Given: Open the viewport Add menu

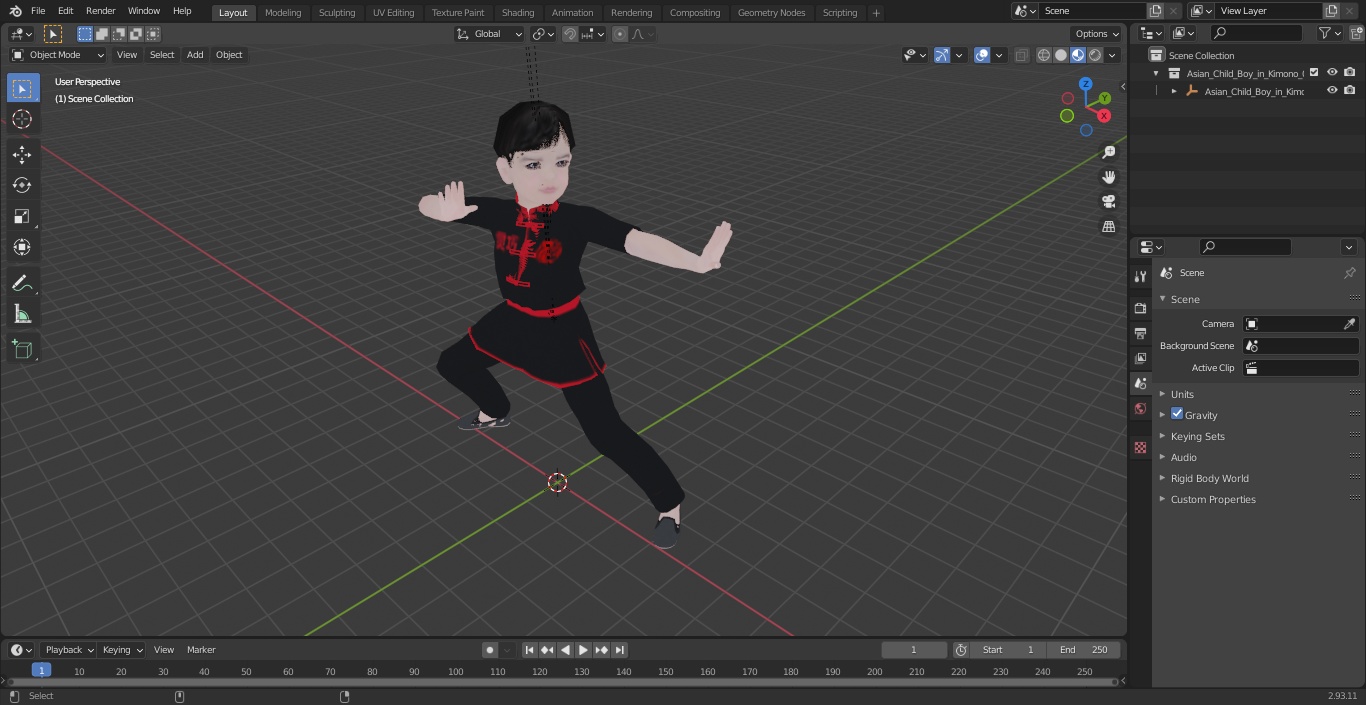Looking at the screenshot, I should (195, 55).
